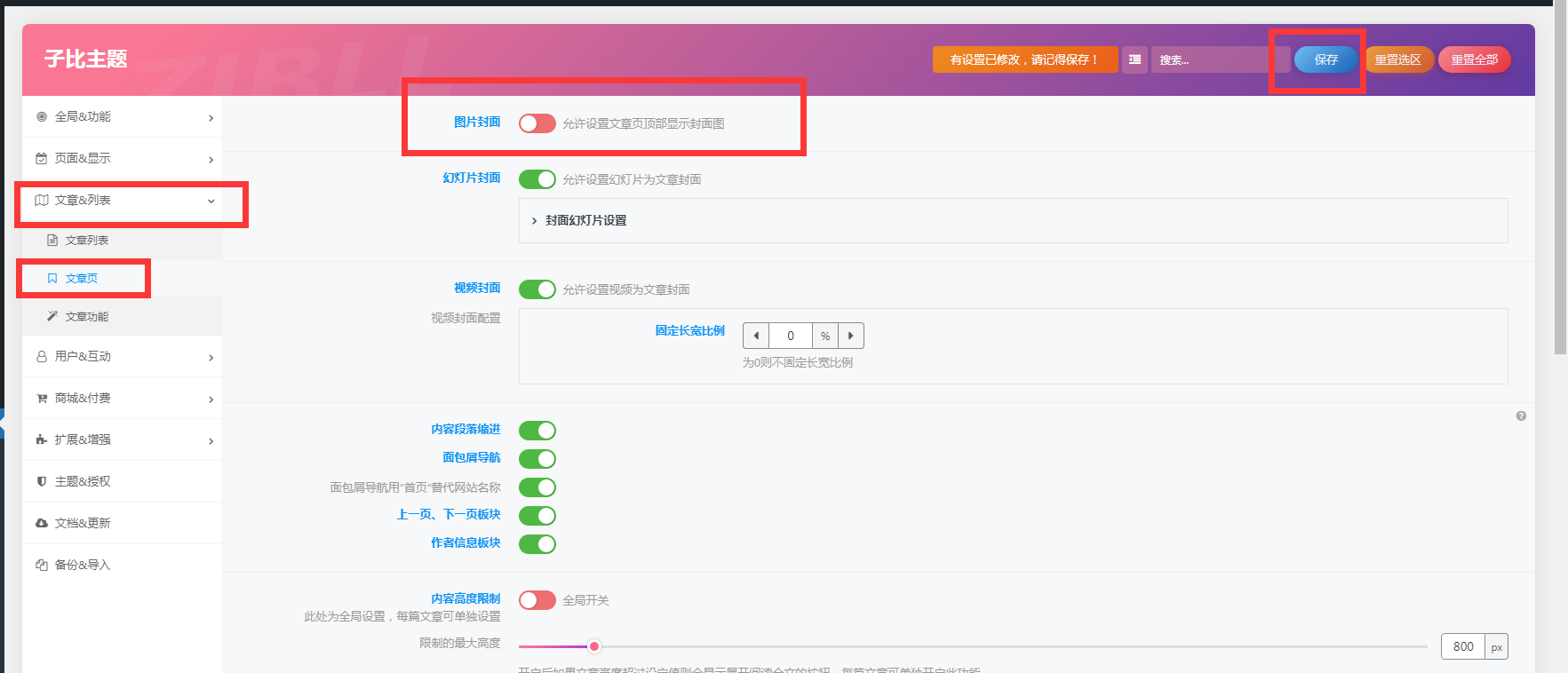1568x673 pixels.
Task: Open 文章列表 submenu item
Action: pos(122,240)
